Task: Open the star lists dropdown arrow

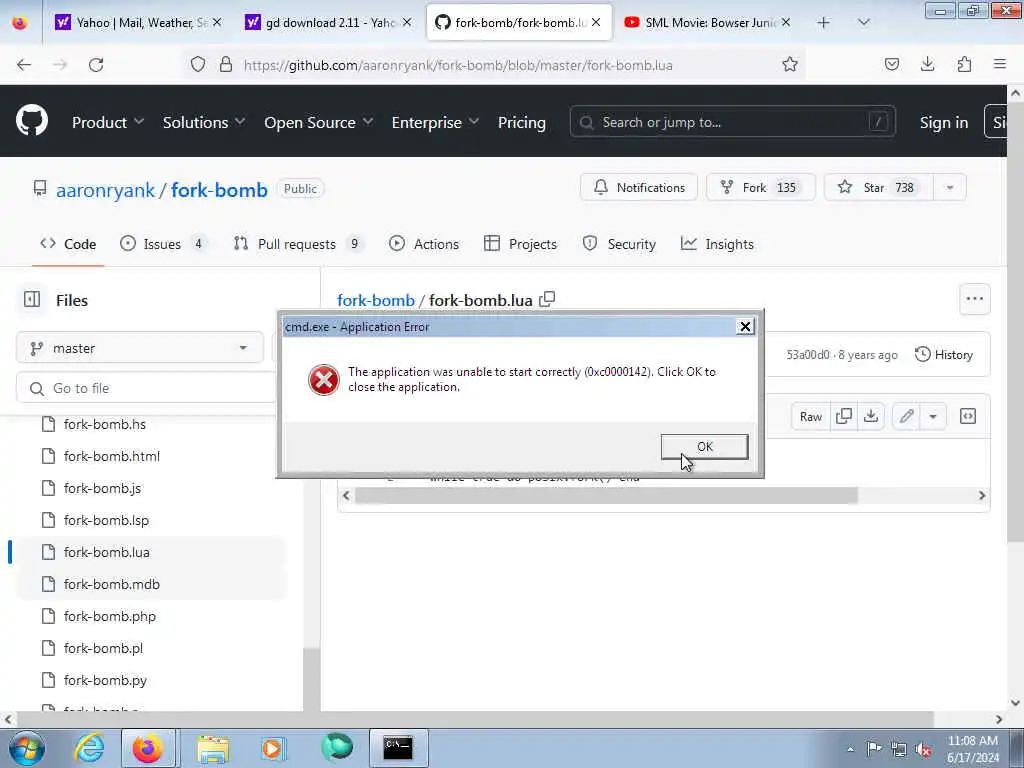Action: (x=950, y=187)
